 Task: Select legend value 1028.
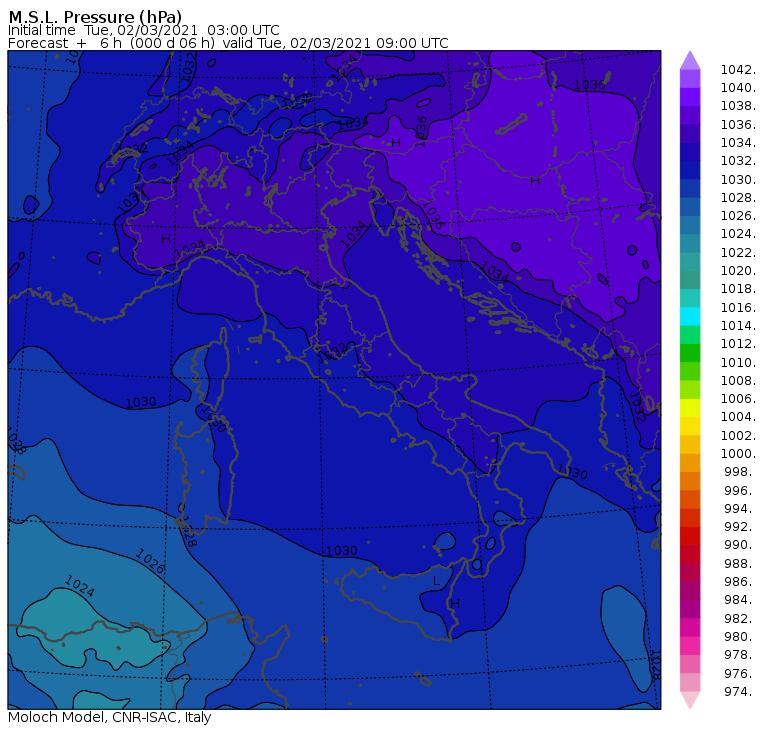(x=738, y=197)
